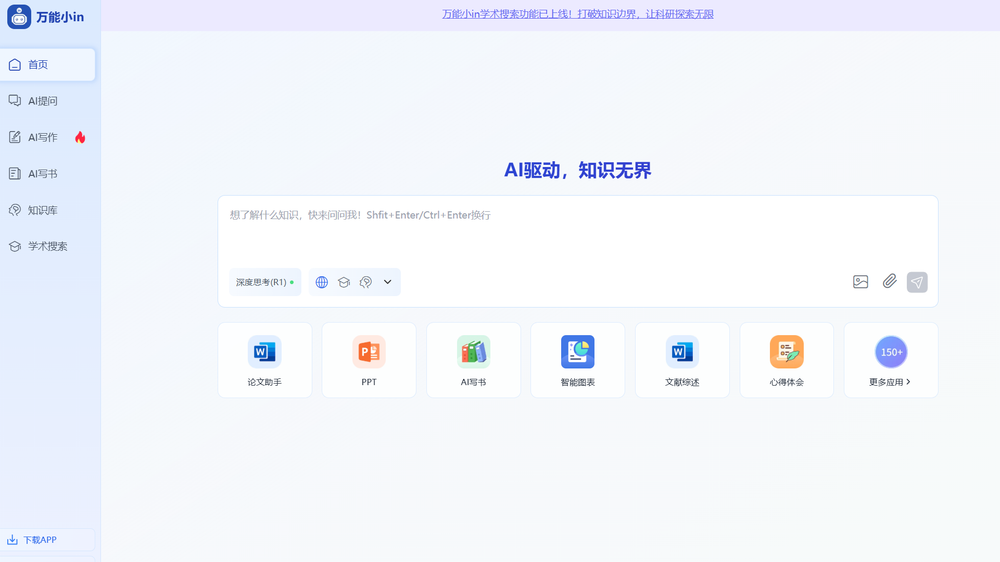Click the 下载APP button
1000x562 pixels.
coord(47,540)
